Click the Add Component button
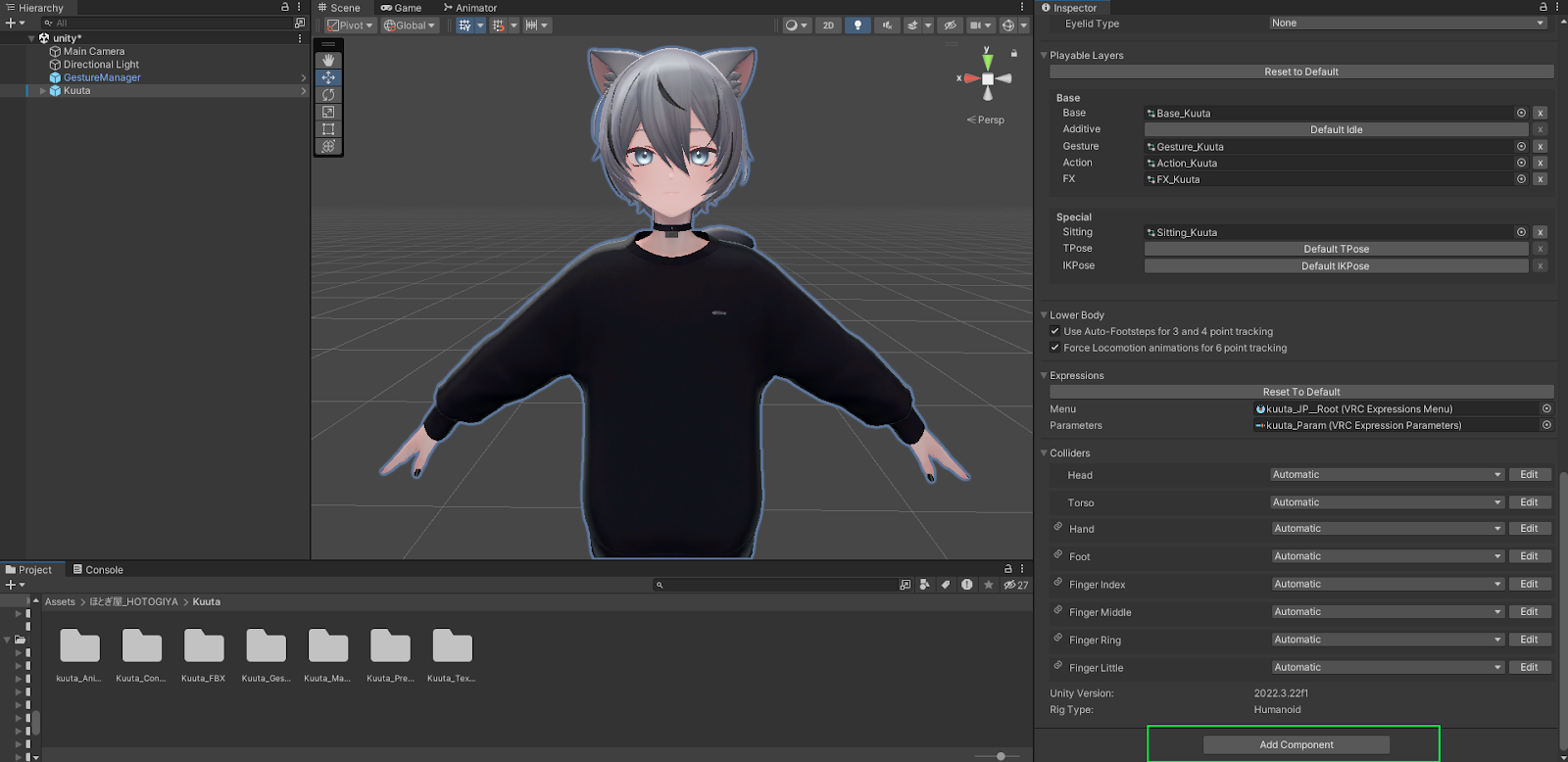1568x762 pixels. click(x=1297, y=744)
